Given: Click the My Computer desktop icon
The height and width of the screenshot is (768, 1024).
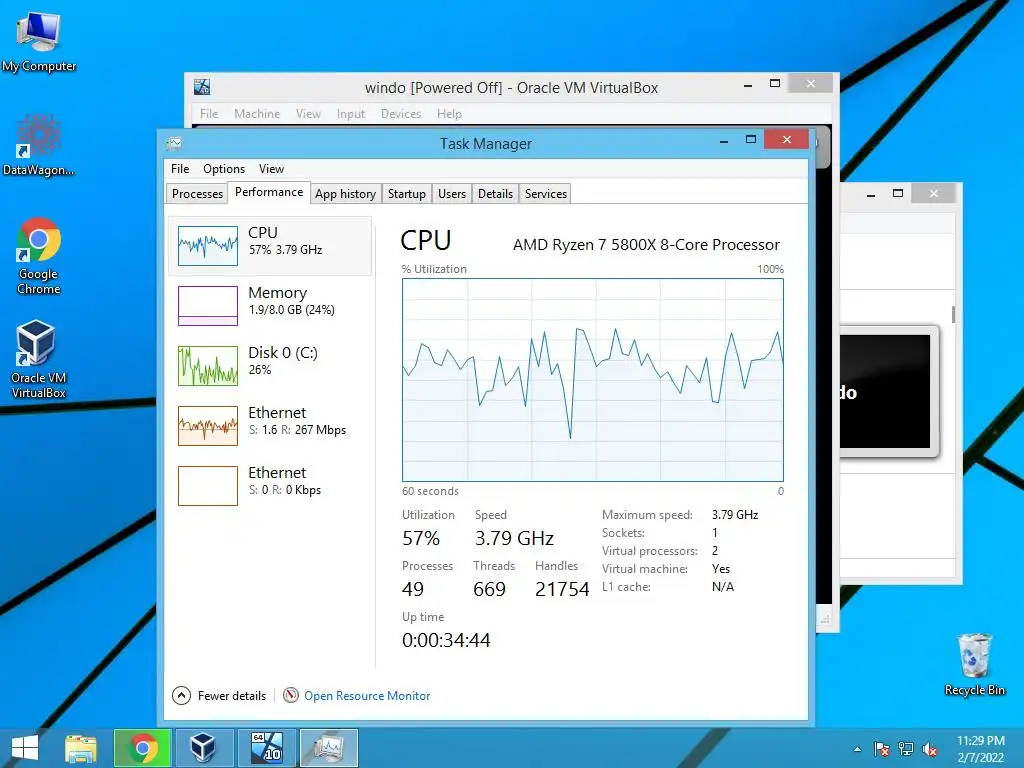Looking at the screenshot, I should click(x=39, y=42).
